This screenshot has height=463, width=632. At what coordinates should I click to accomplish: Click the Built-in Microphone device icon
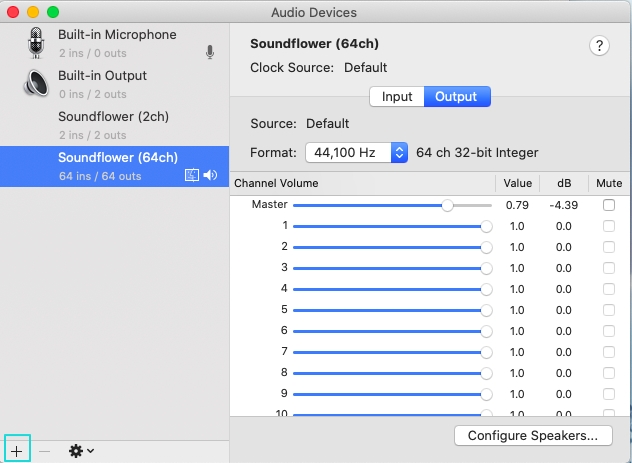coord(36,43)
